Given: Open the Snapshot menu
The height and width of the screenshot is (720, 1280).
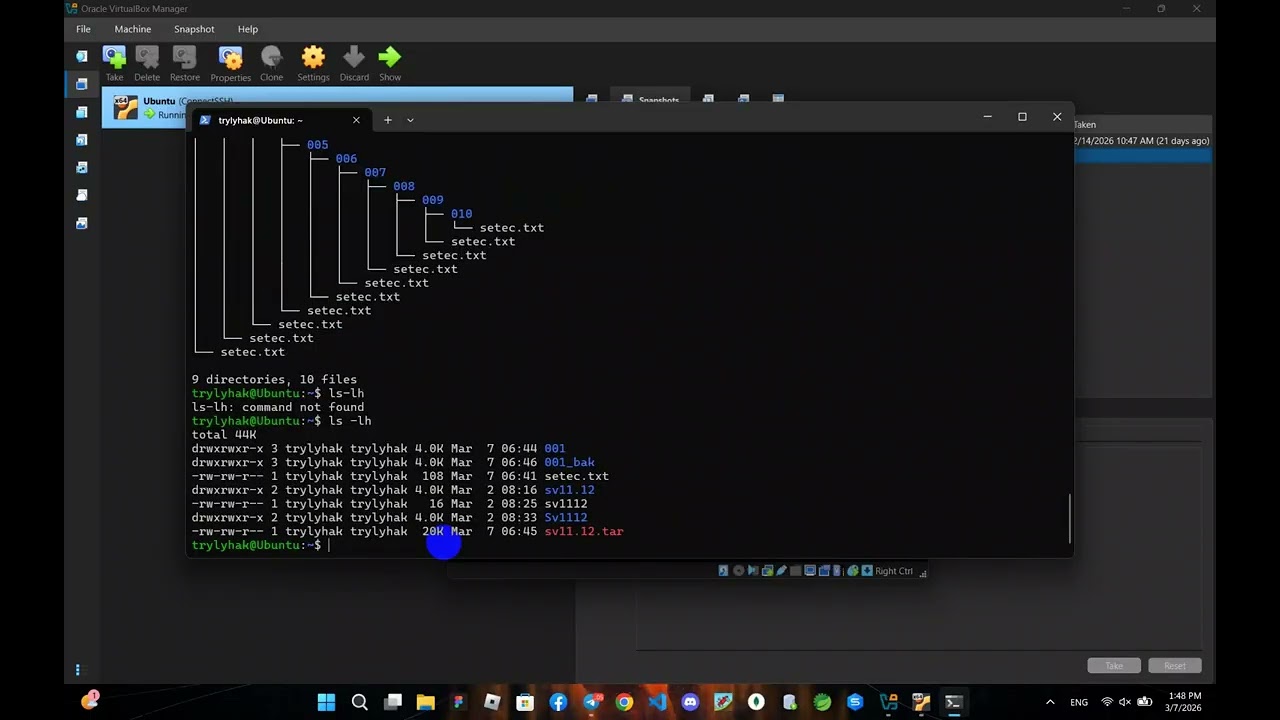Looking at the screenshot, I should click(194, 29).
